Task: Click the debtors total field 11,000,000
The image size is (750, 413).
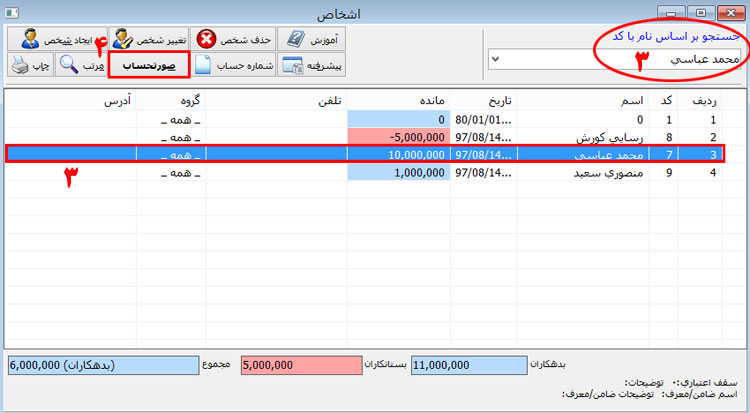Action: [468, 365]
